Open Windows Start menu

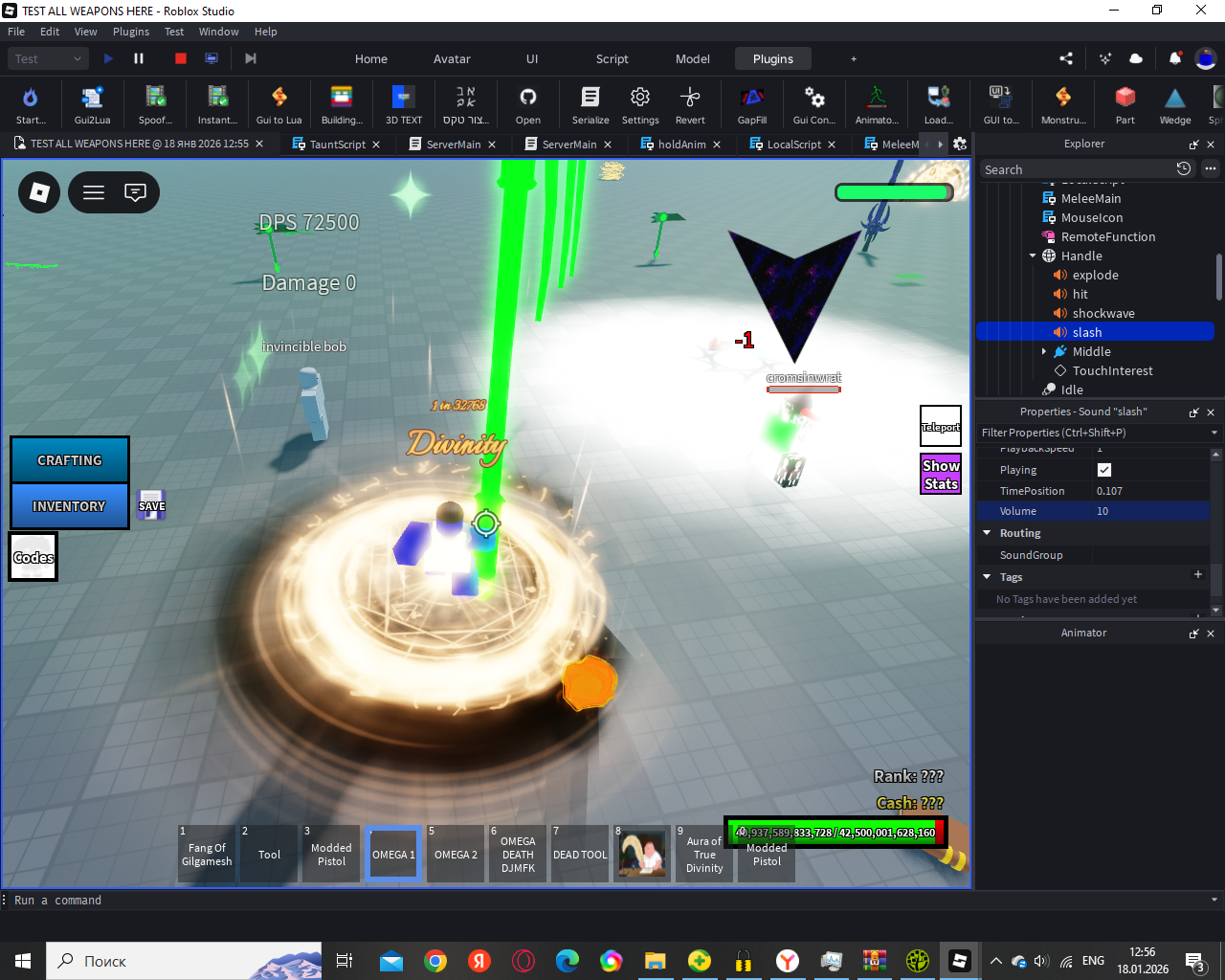[23, 961]
